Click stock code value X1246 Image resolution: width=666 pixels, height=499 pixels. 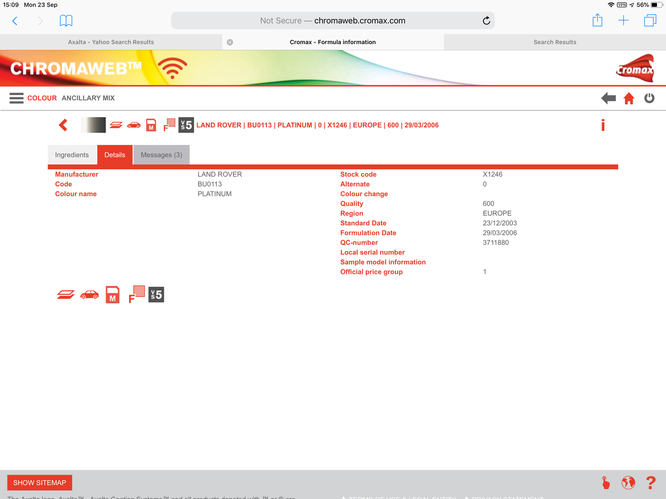492,174
